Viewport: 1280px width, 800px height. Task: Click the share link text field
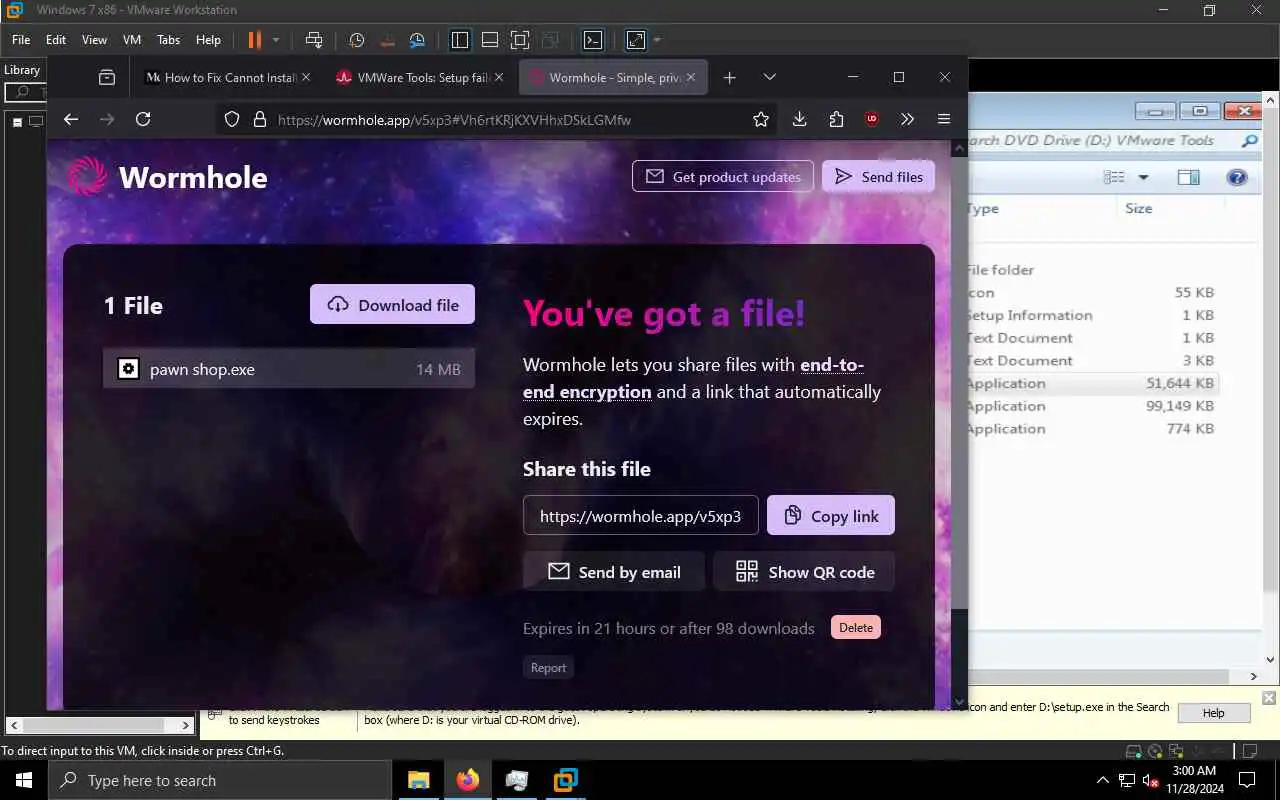click(x=641, y=516)
